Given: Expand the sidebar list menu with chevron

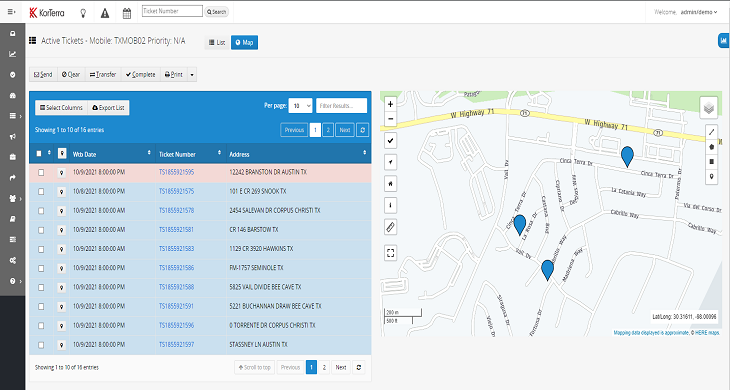Looking at the screenshot, I should [15, 116].
